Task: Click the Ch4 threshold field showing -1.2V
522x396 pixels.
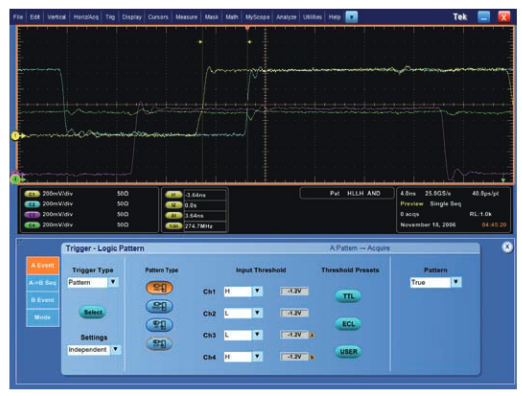Action: coord(294,357)
